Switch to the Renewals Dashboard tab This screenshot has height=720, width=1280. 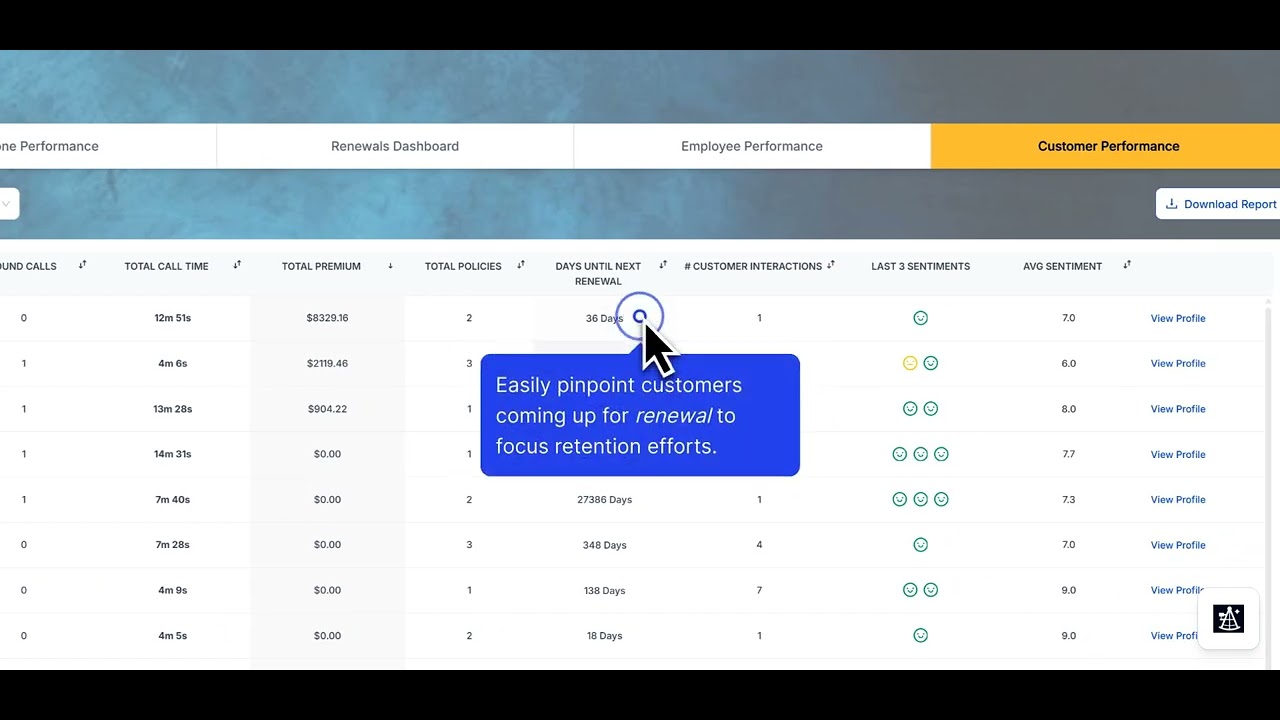395,146
